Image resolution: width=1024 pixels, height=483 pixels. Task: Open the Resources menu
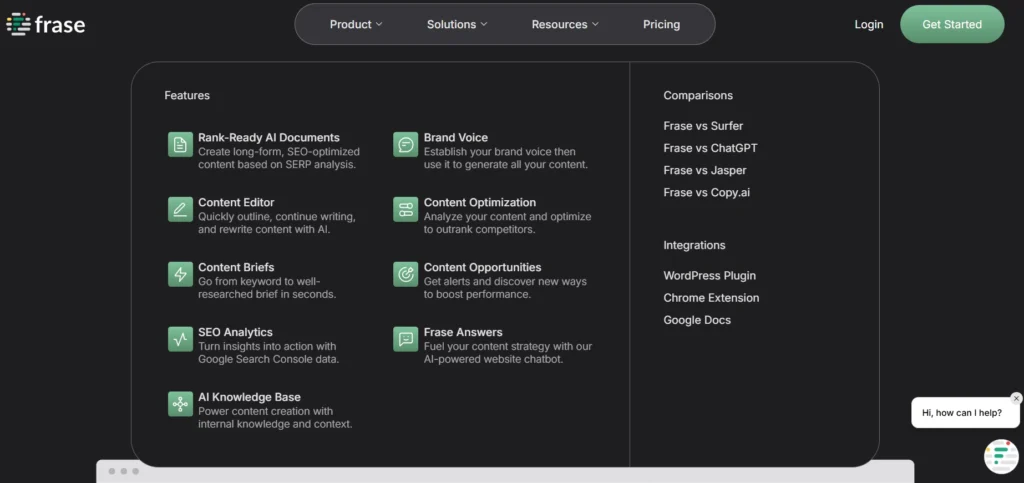565,24
